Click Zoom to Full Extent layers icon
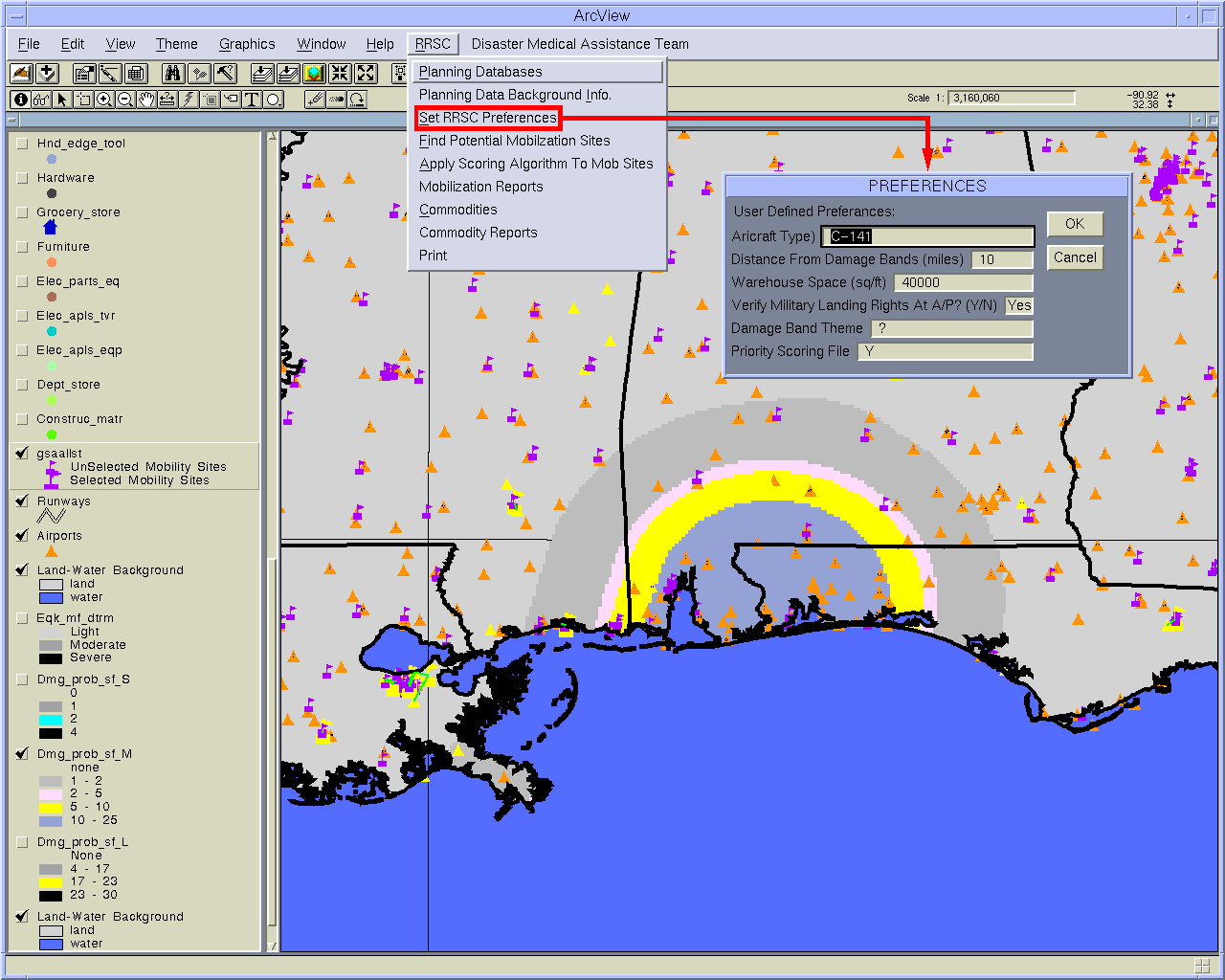 [262, 74]
